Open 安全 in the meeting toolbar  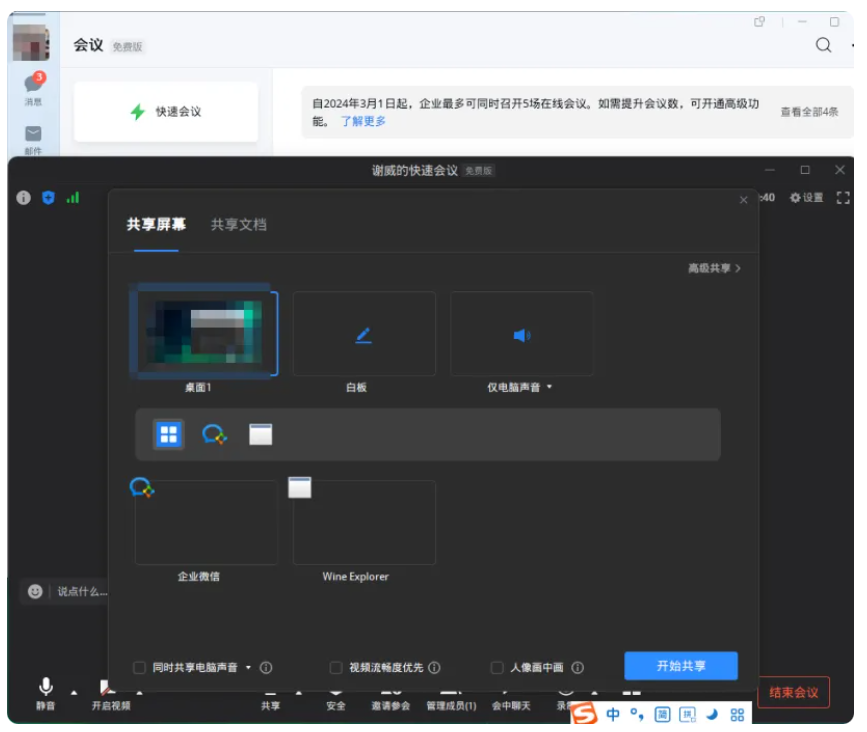tap(336, 701)
